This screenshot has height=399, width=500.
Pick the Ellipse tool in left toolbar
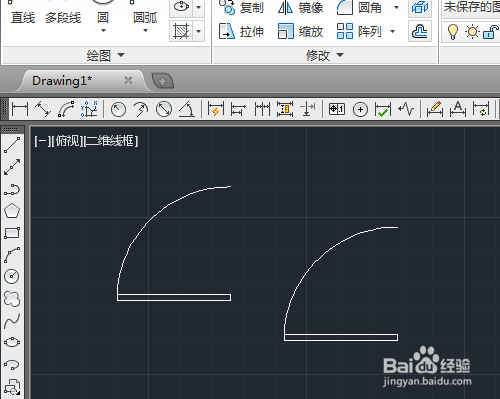12,342
